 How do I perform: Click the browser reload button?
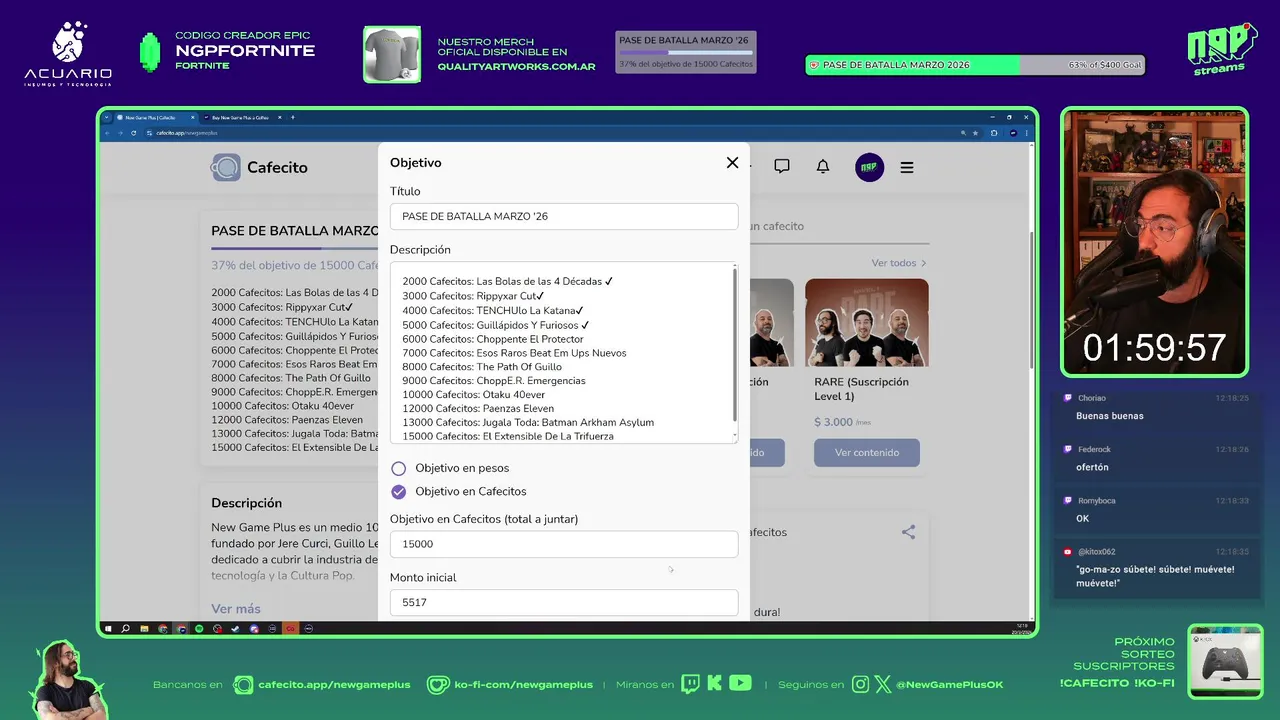point(133,133)
